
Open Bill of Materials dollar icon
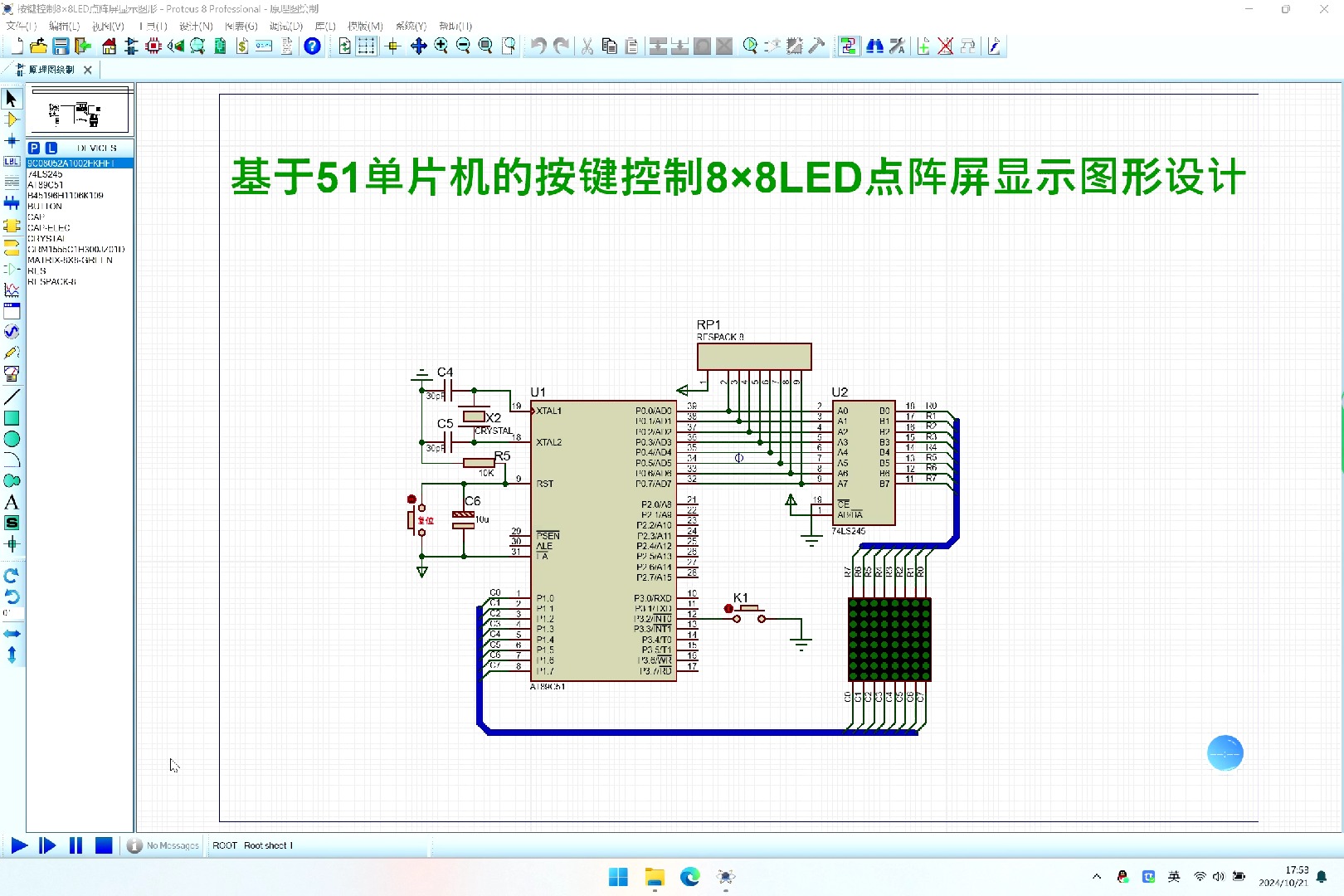242,46
